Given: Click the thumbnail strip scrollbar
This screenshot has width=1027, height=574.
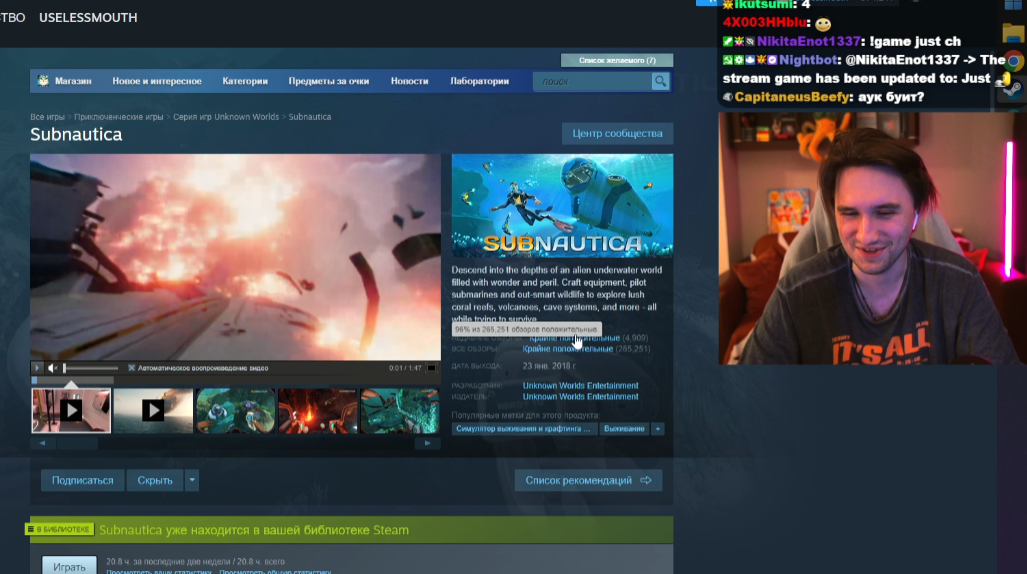Looking at the screenshot, I should (x=77, y=443).
